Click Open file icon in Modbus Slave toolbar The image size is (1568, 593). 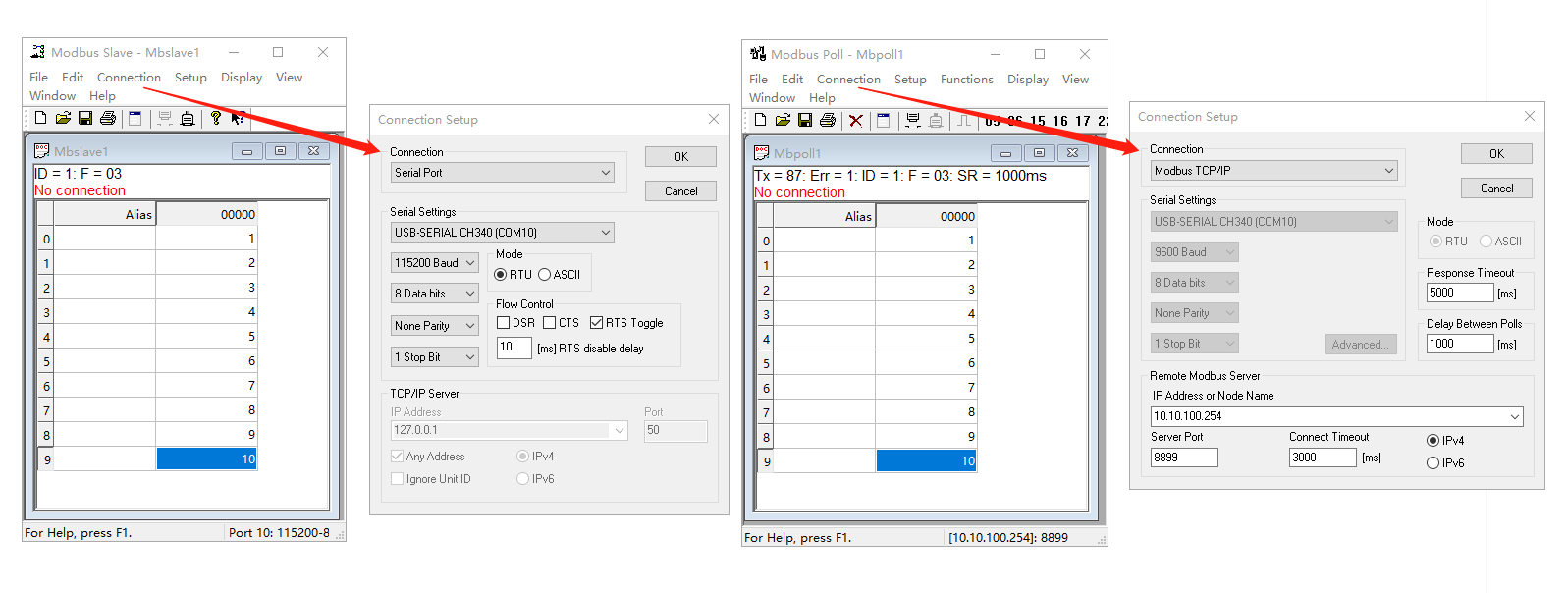coord(63,118)
